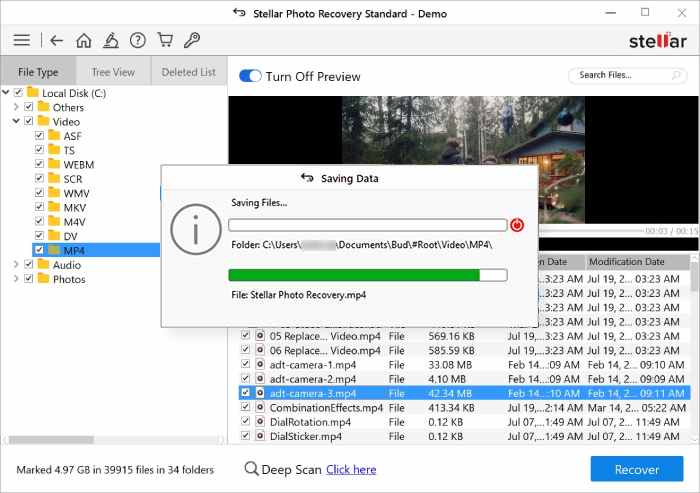Uncheck the MP4 checkbox
The image size is (700, 493).
(x=39, y=250)
